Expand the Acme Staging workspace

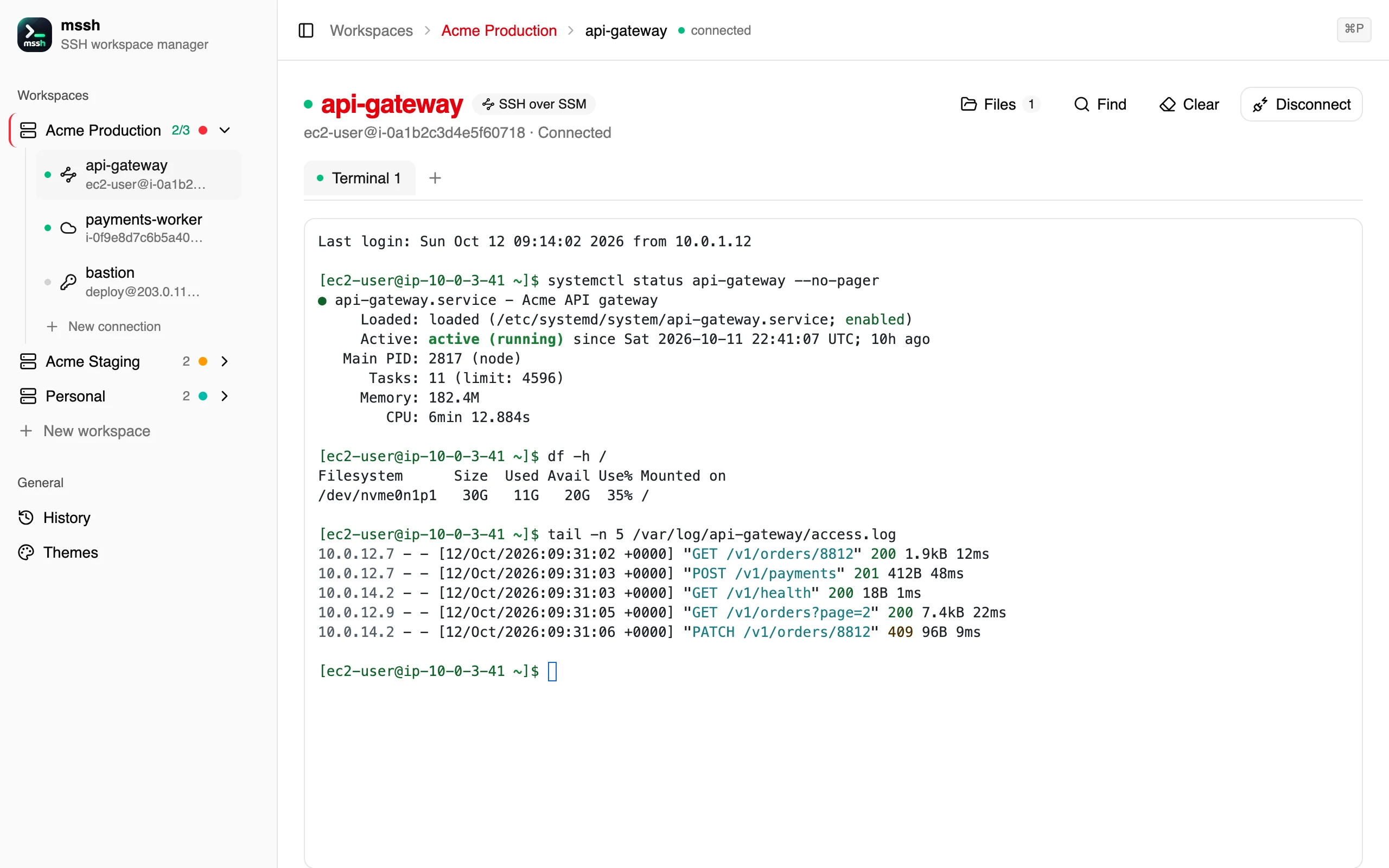225,362
